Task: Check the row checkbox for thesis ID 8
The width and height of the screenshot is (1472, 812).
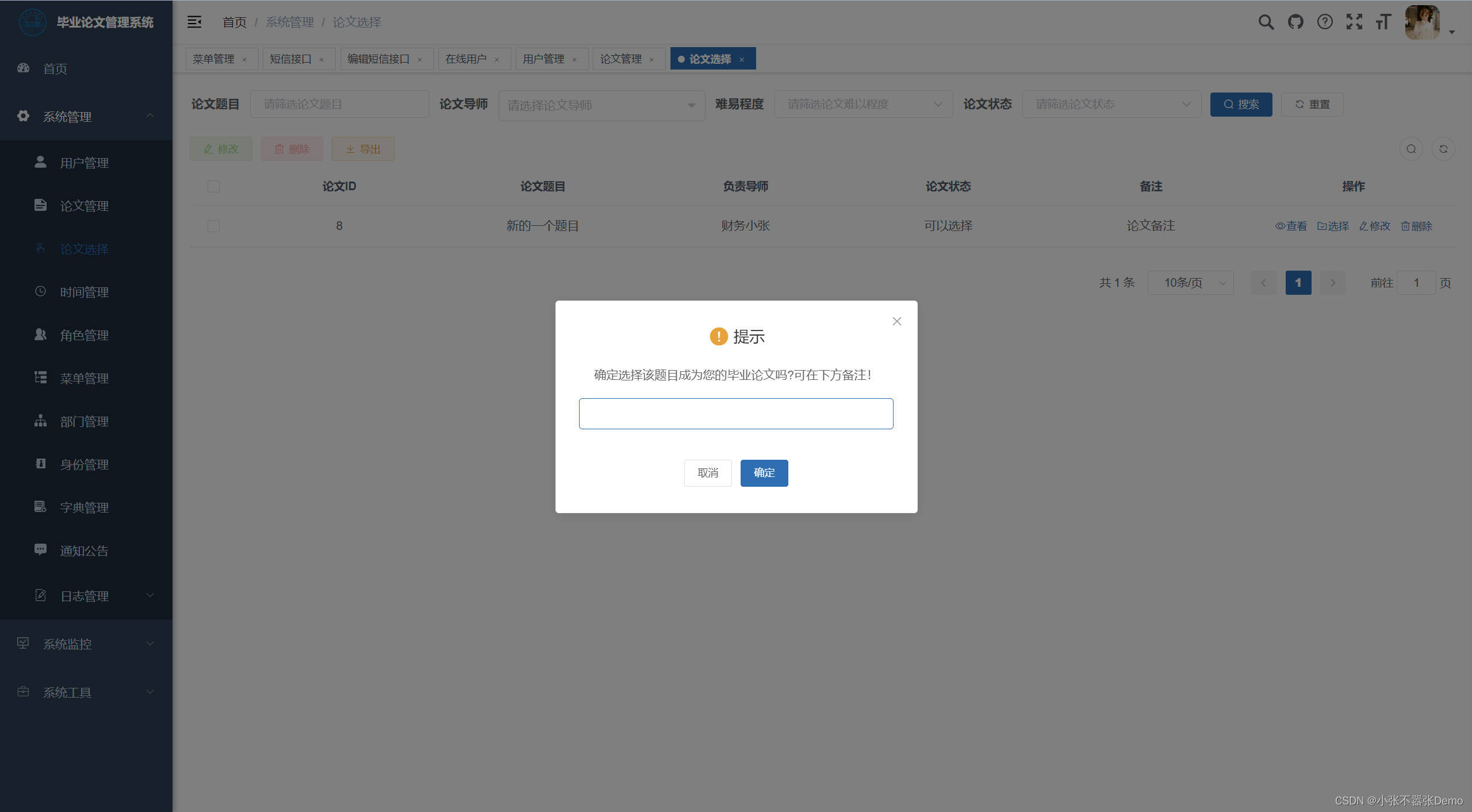Action: [x=213, y=226]
